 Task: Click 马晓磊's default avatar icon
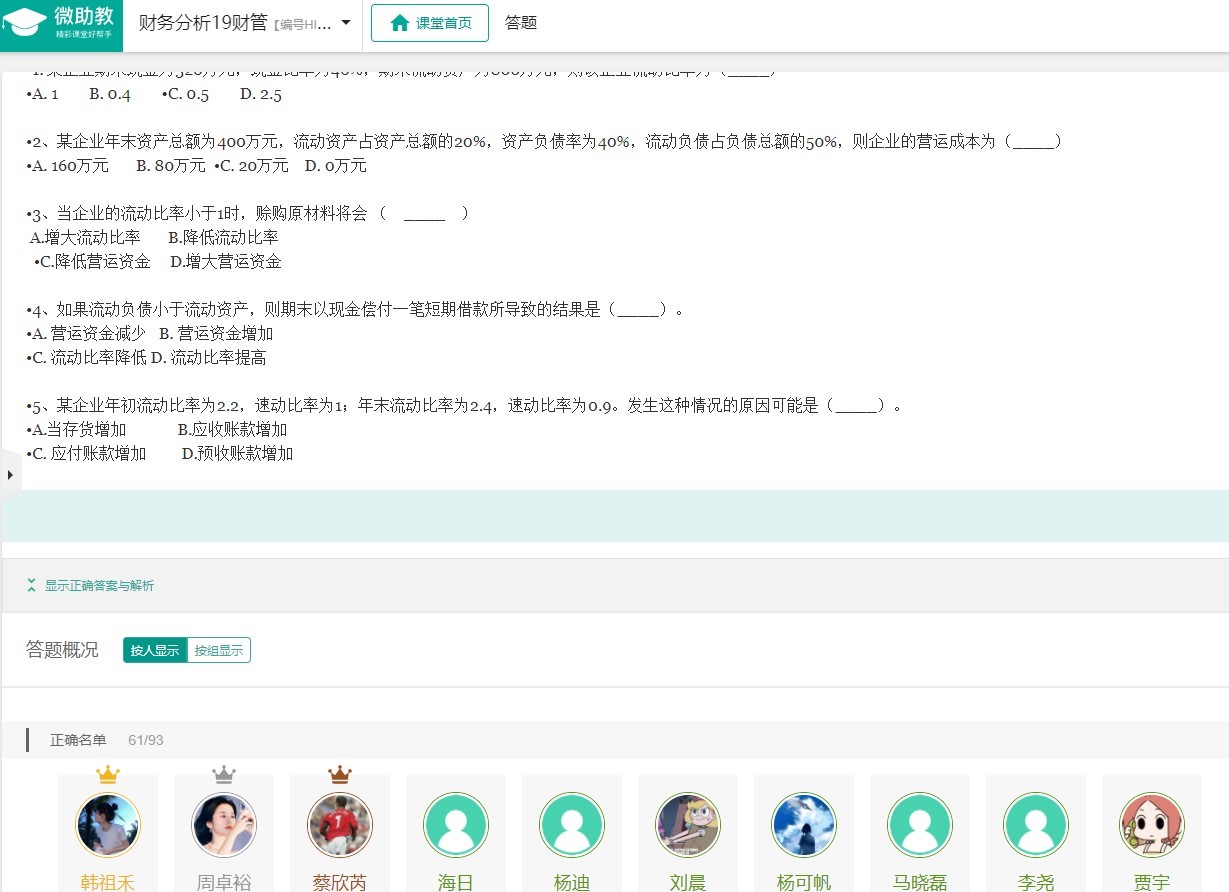[920, 825]
